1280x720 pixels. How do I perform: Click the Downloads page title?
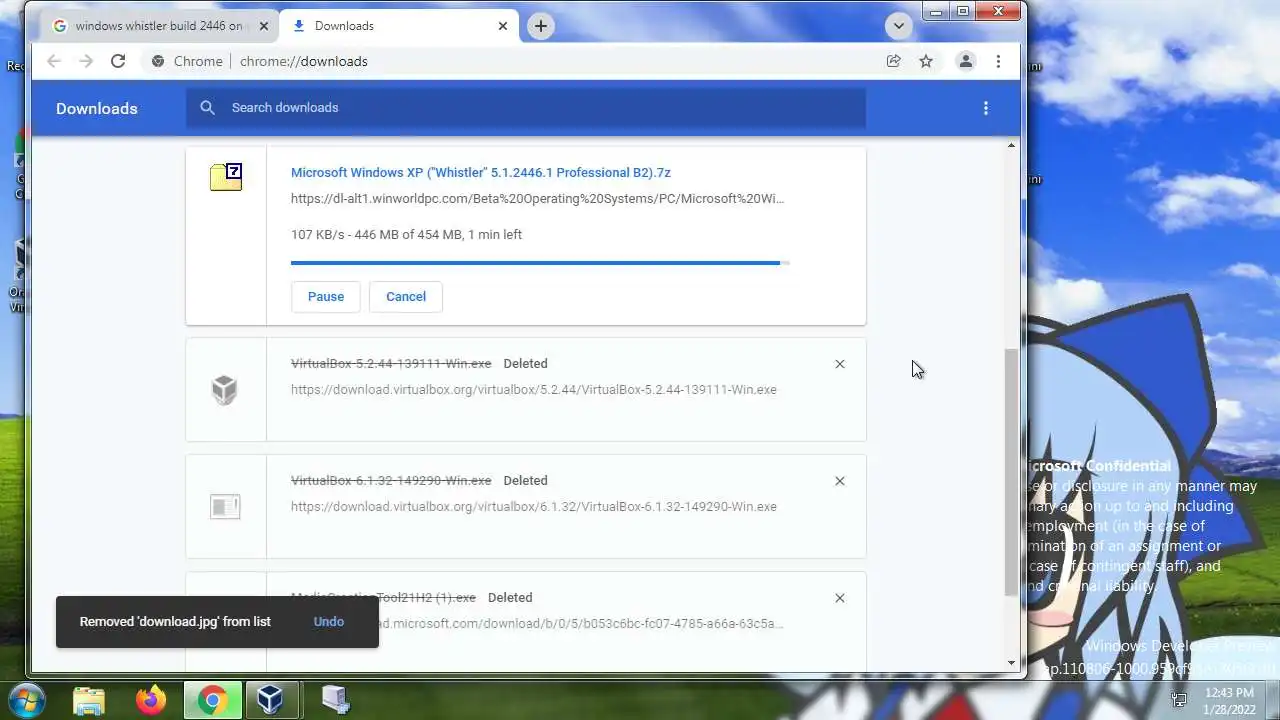tap(97, 108)
